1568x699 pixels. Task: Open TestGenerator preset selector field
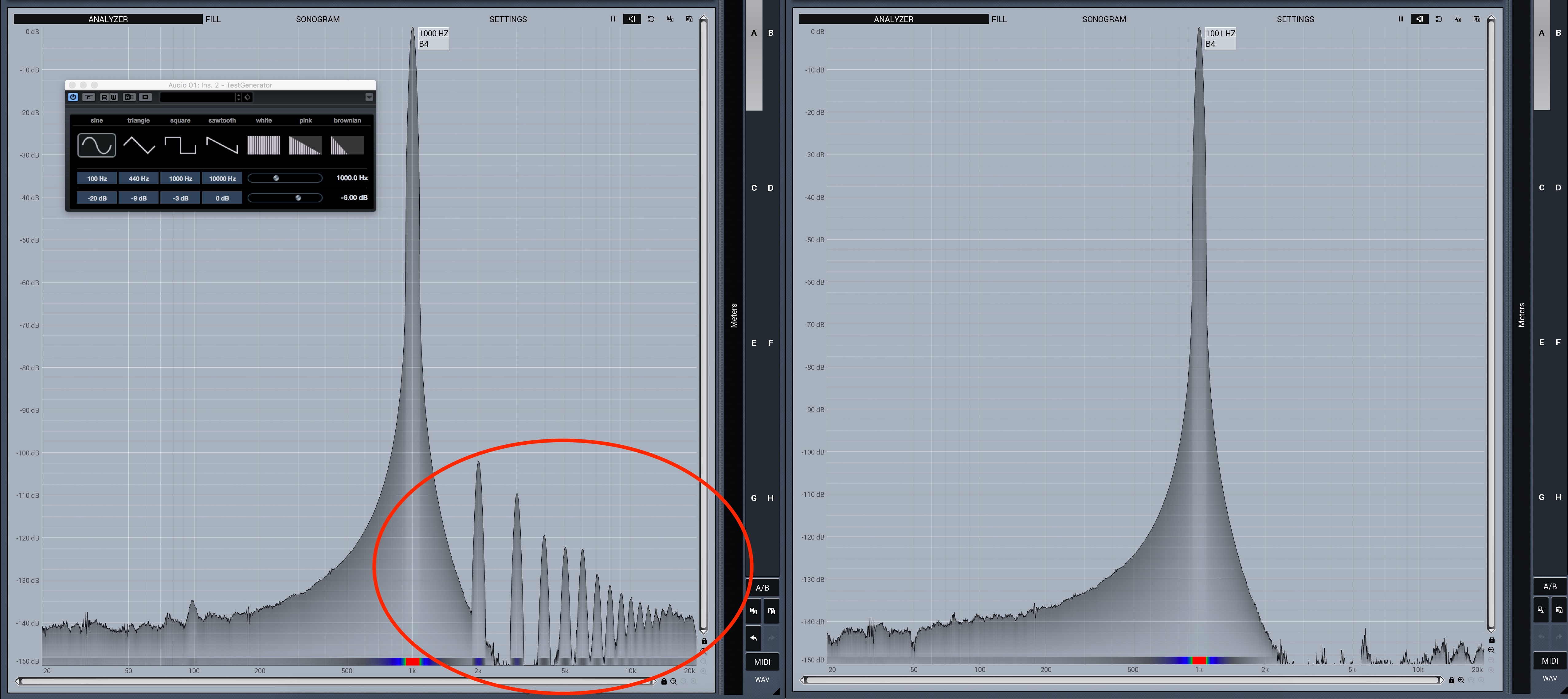198,97
